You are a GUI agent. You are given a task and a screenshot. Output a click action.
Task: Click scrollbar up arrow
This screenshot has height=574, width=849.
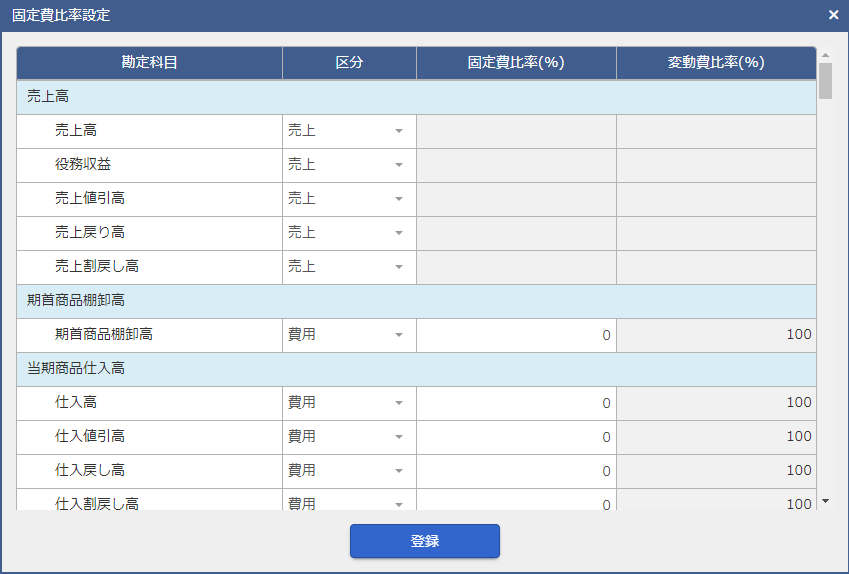[x=825, y=55]
